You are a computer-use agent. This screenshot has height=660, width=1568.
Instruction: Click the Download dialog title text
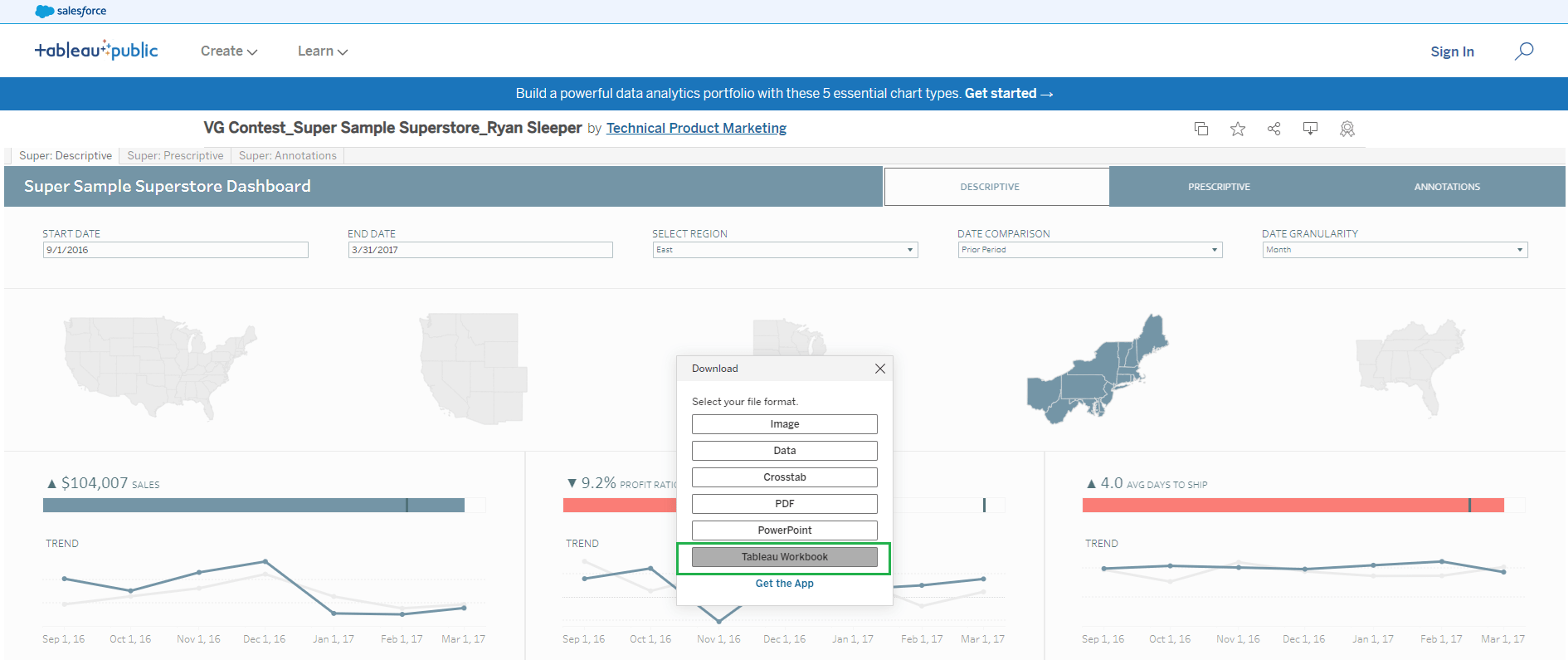tap(714, 369)
